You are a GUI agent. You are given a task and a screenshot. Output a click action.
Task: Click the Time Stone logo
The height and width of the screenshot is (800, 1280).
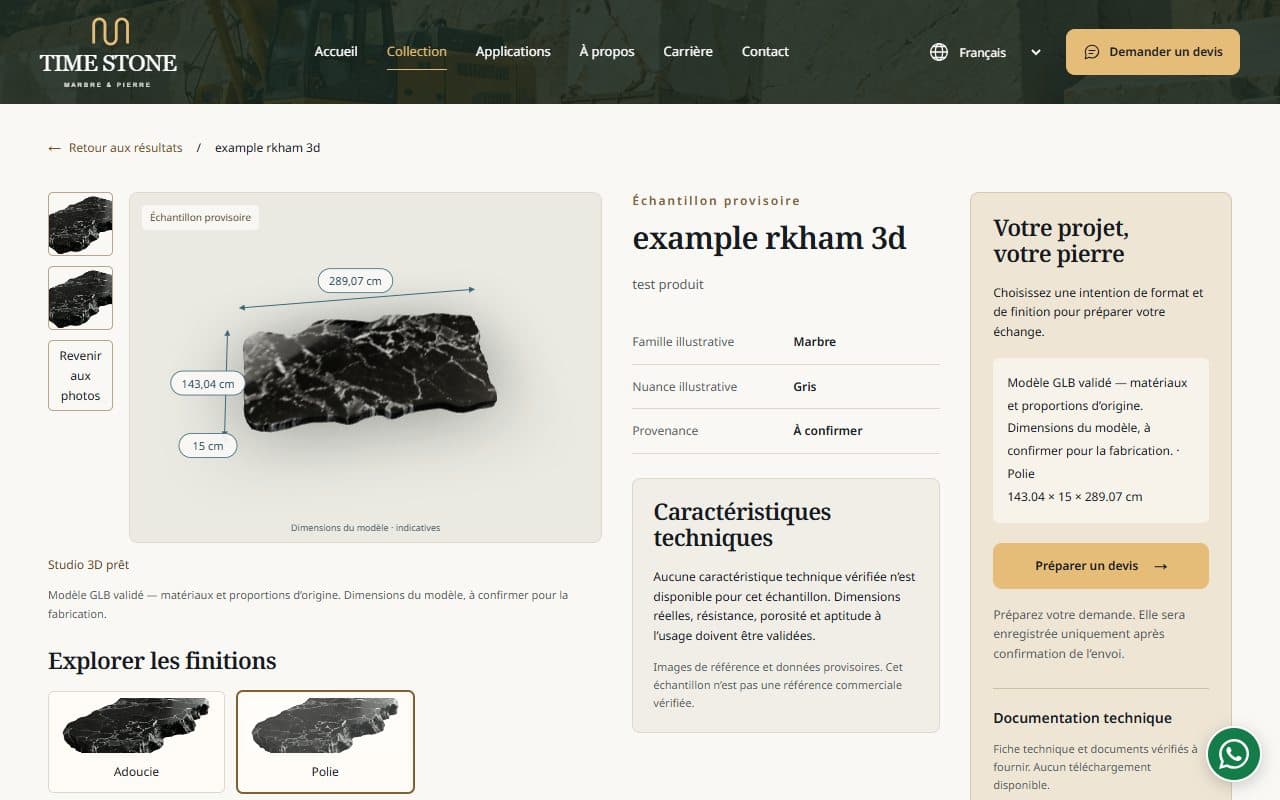108,52
